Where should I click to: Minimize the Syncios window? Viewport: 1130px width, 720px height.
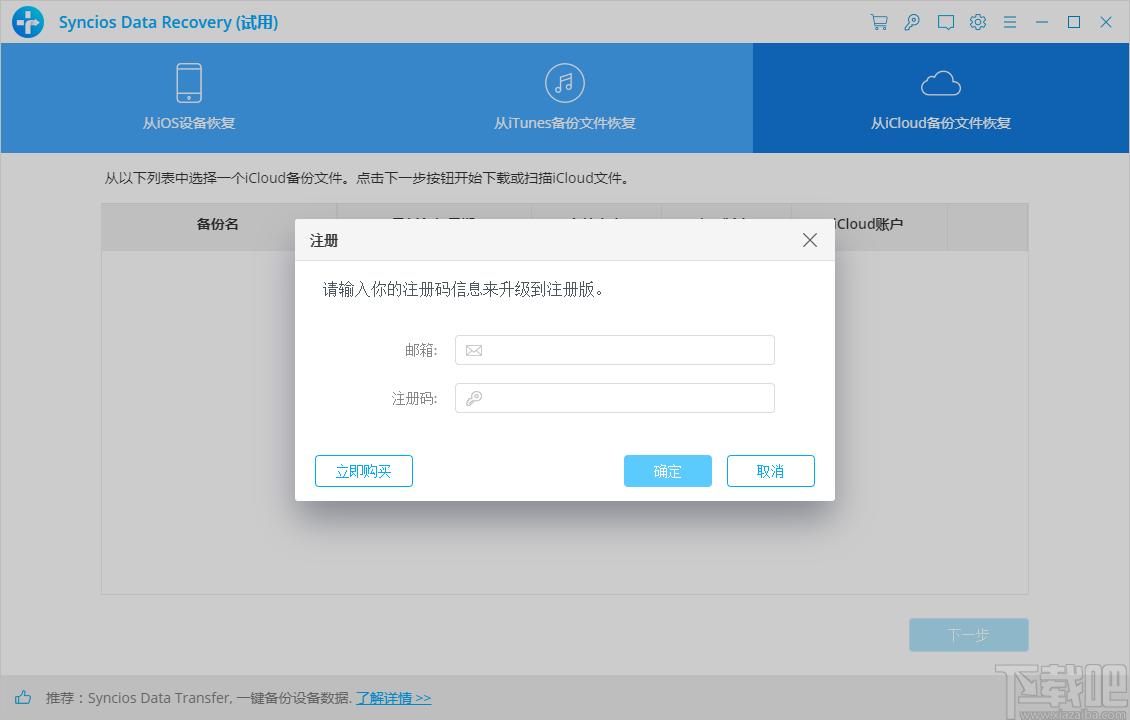(x=1042, y=22)
